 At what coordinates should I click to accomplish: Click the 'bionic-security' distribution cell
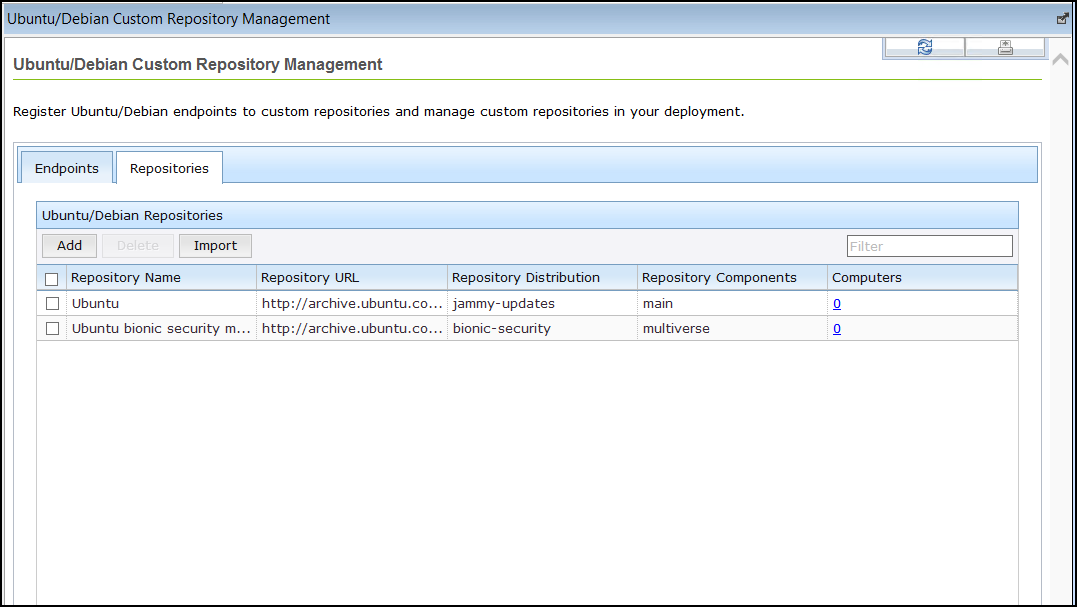point(542,329)
